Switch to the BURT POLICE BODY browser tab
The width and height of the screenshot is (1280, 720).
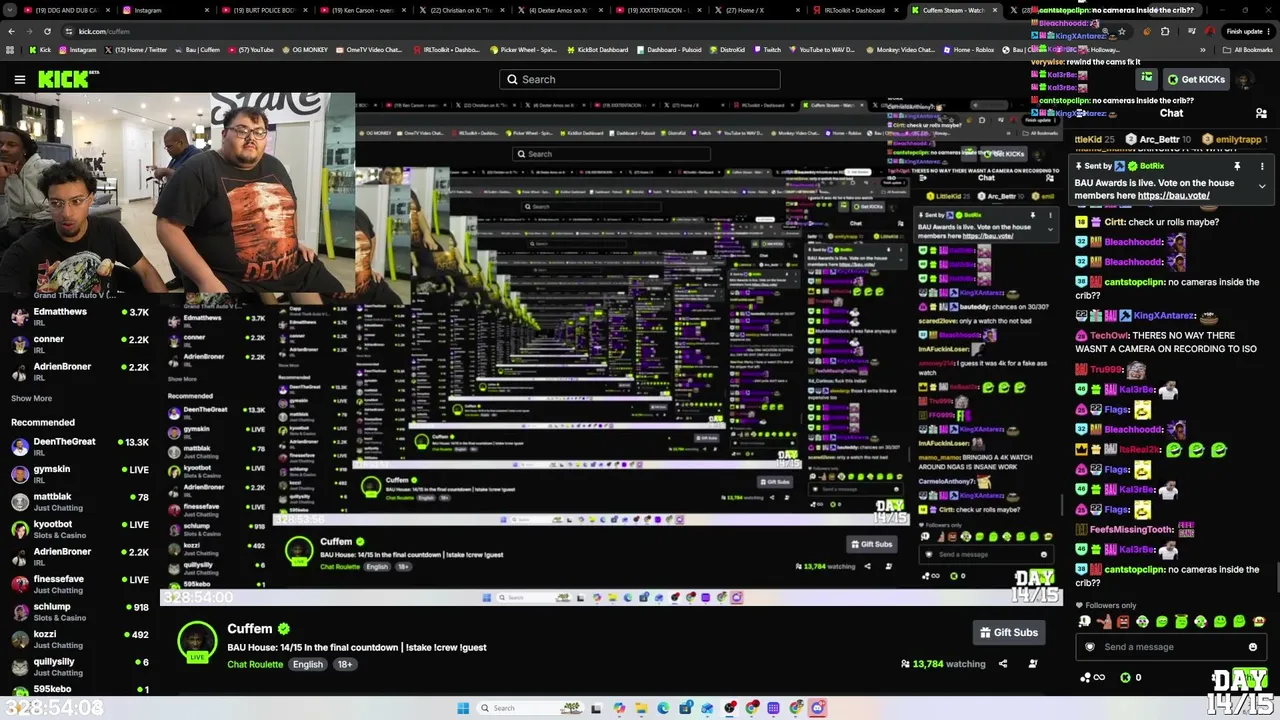tap(263, 10)
